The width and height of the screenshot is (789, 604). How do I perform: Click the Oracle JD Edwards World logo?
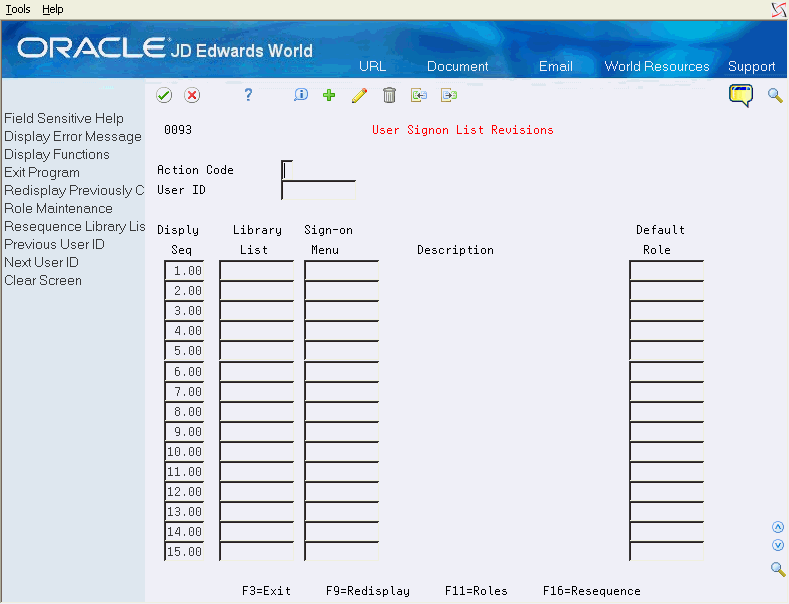coord(165,48)
